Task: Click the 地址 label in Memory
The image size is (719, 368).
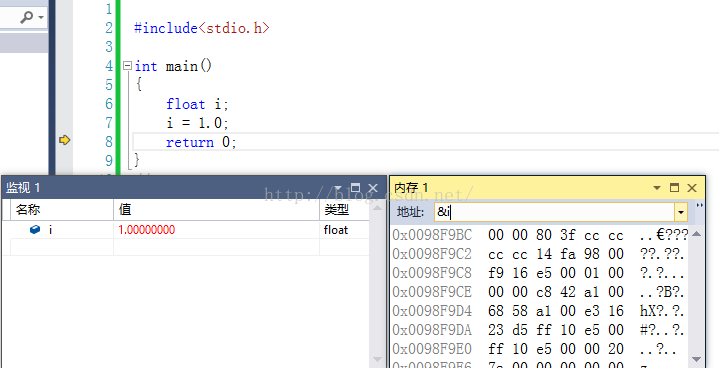Action: click(x=411, y=212)
